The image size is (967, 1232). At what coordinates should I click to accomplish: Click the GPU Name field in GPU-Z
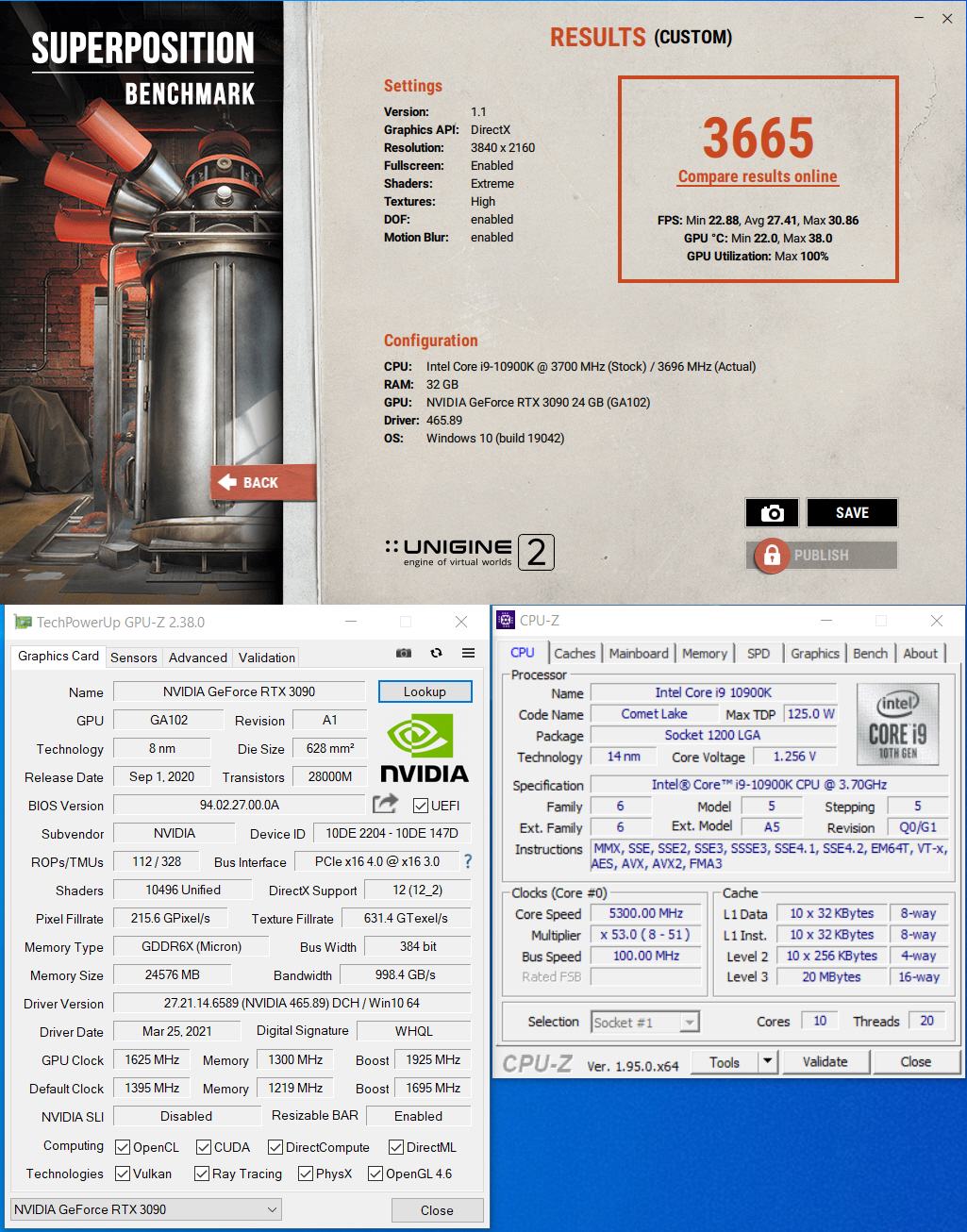(239, 691)
